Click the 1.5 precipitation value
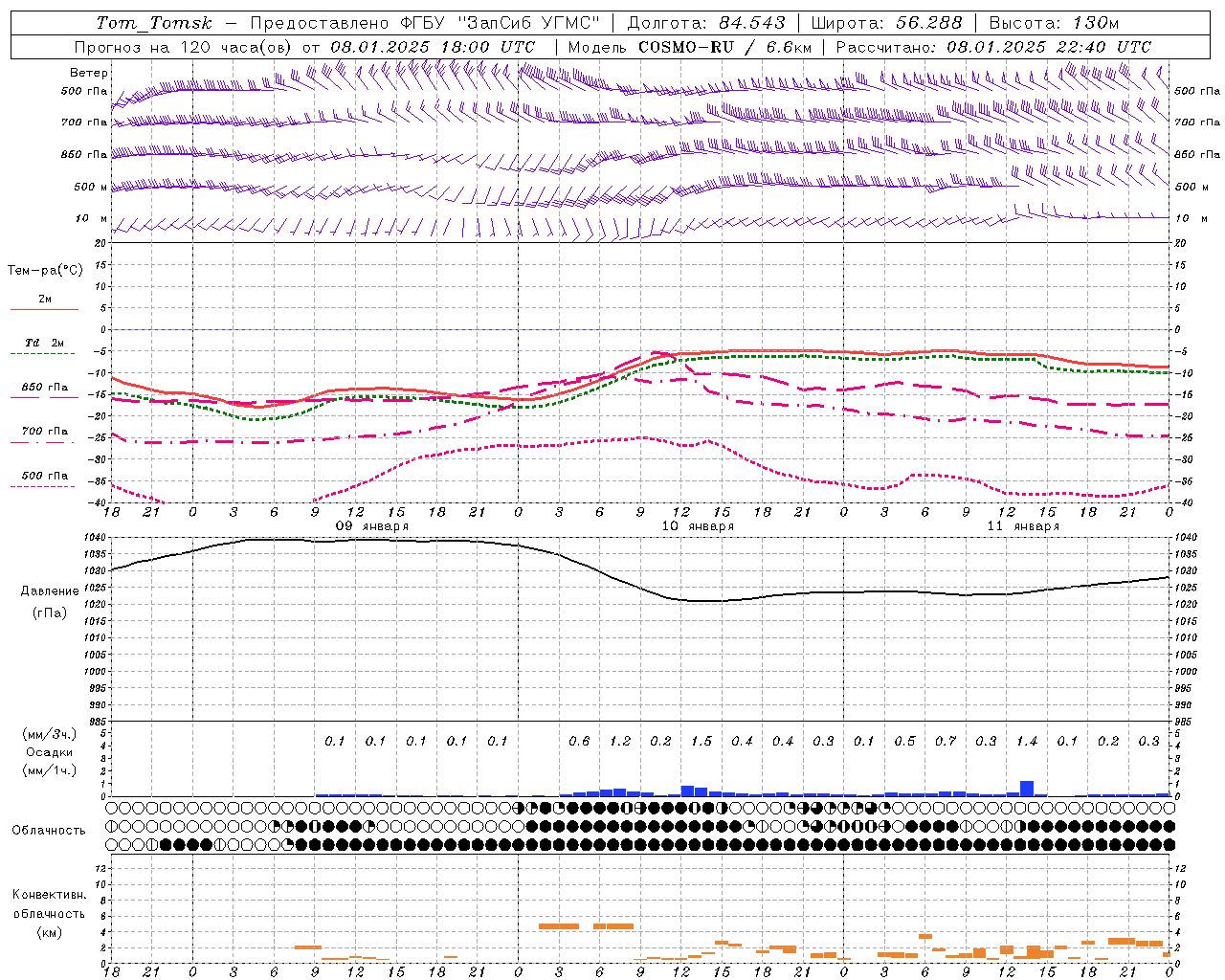The height and width of the screenshot is (980, 1225). click(702, 742)
